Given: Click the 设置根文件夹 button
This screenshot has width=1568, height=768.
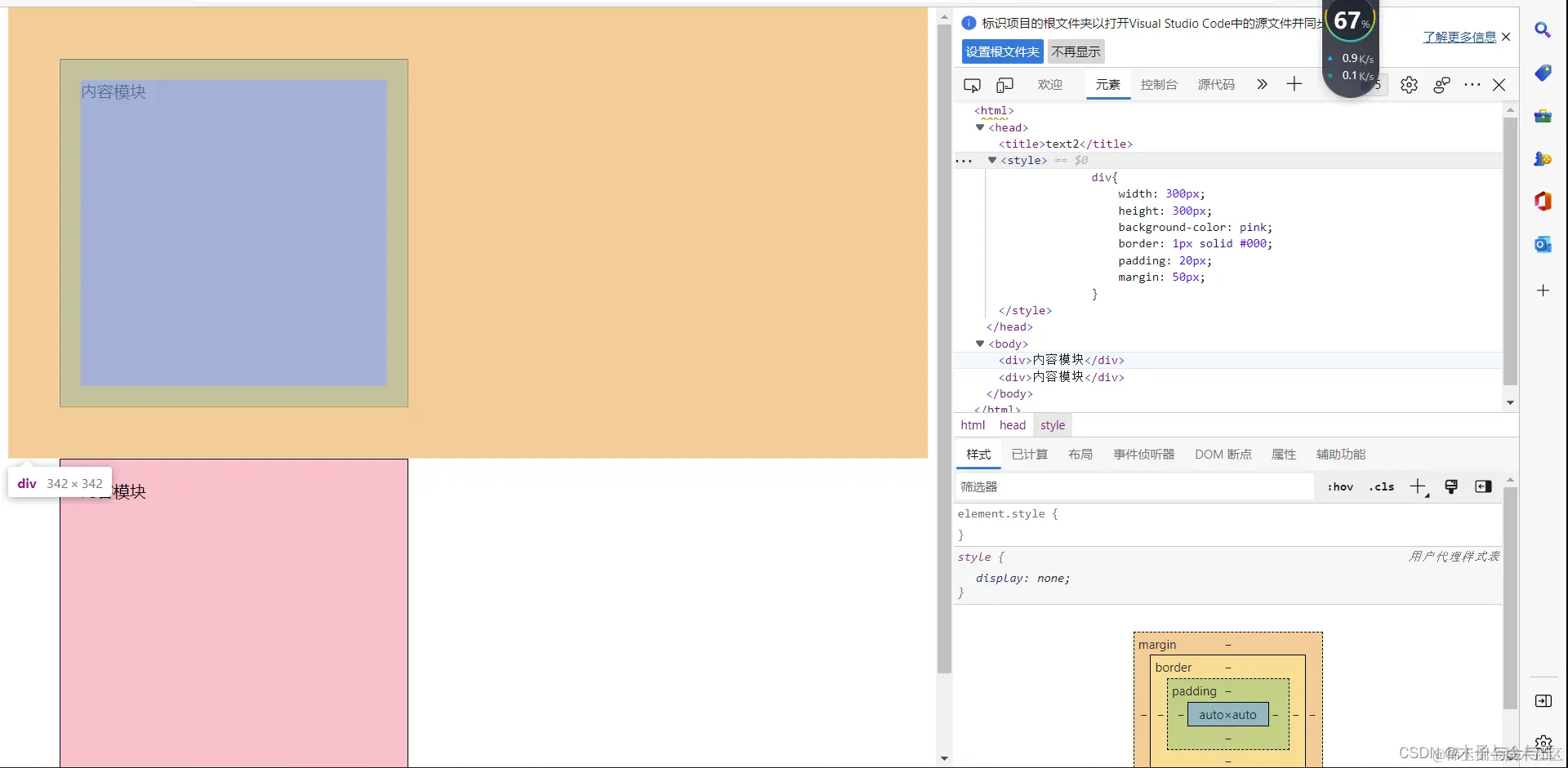Looking at the screenshot, I should (x=1003, y=51).
